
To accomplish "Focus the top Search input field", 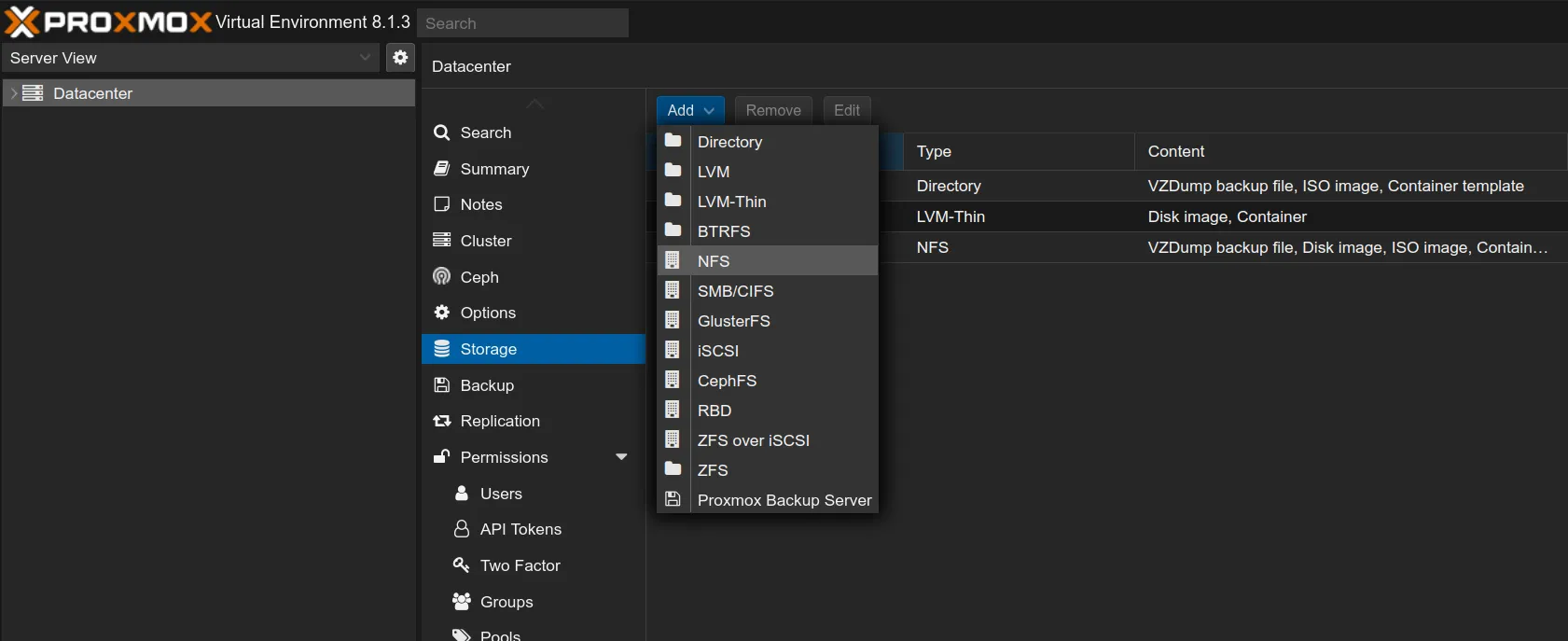I will coord(522,23).
